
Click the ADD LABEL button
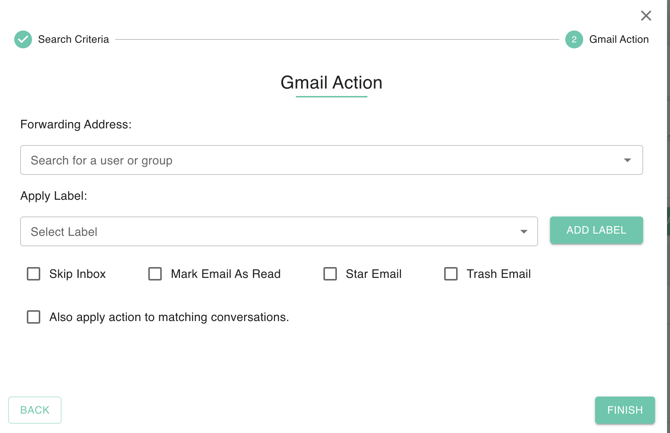point(596,230)
